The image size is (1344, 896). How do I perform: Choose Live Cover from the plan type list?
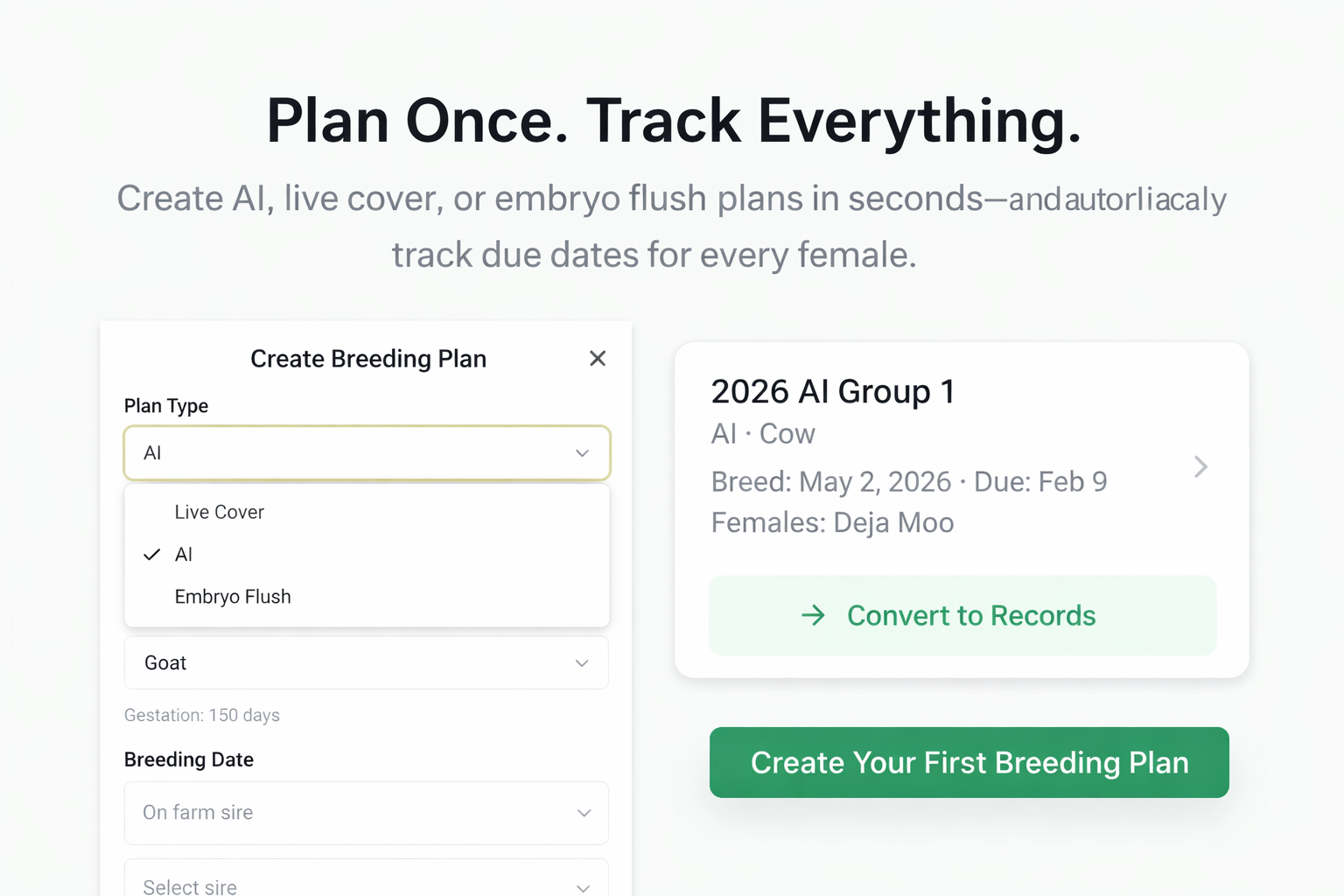click(x=219, y=512)
